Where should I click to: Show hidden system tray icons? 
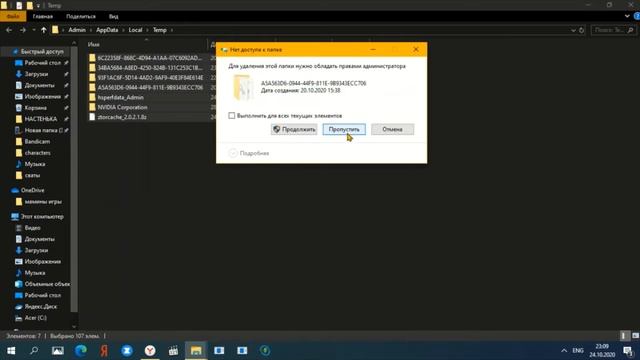564,351
